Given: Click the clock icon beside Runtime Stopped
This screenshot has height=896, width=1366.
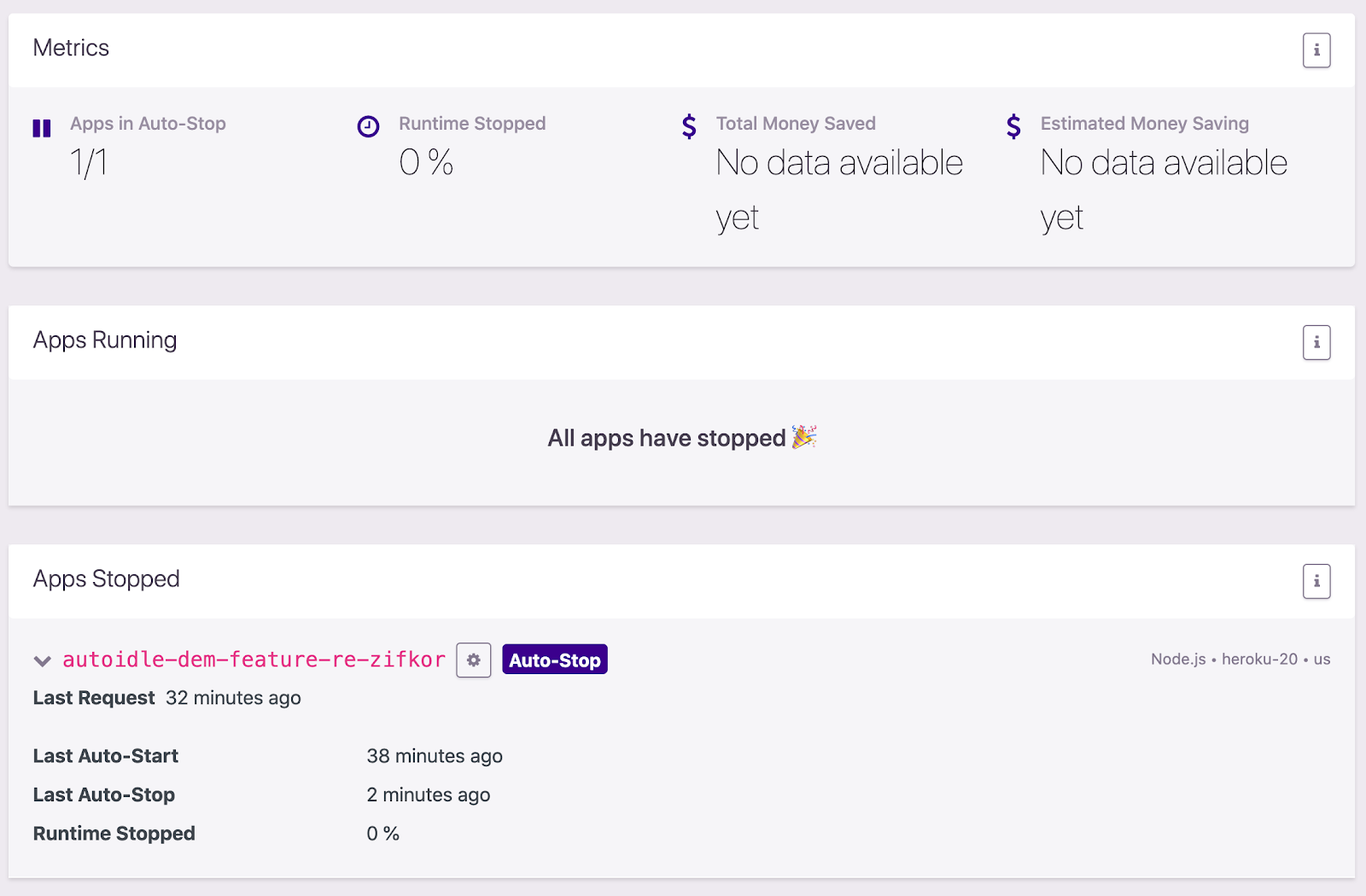Looking at the screenshot, I should pos(367,126).
